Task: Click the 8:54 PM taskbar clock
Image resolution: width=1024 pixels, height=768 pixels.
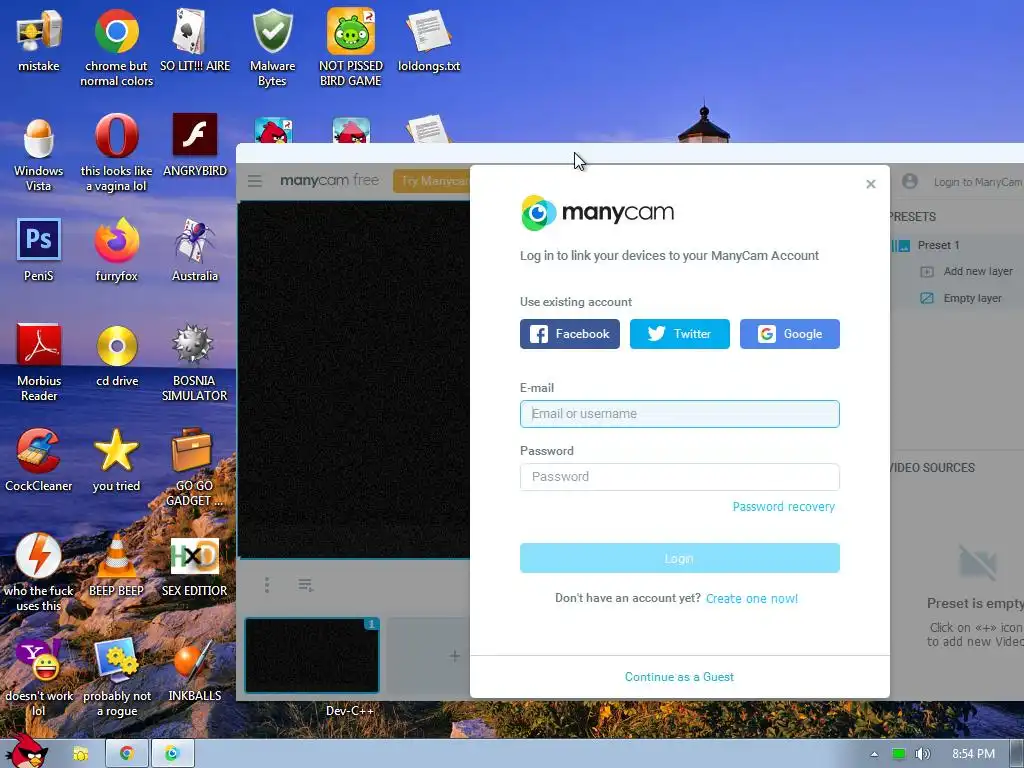Action: (x=973, y=754)
